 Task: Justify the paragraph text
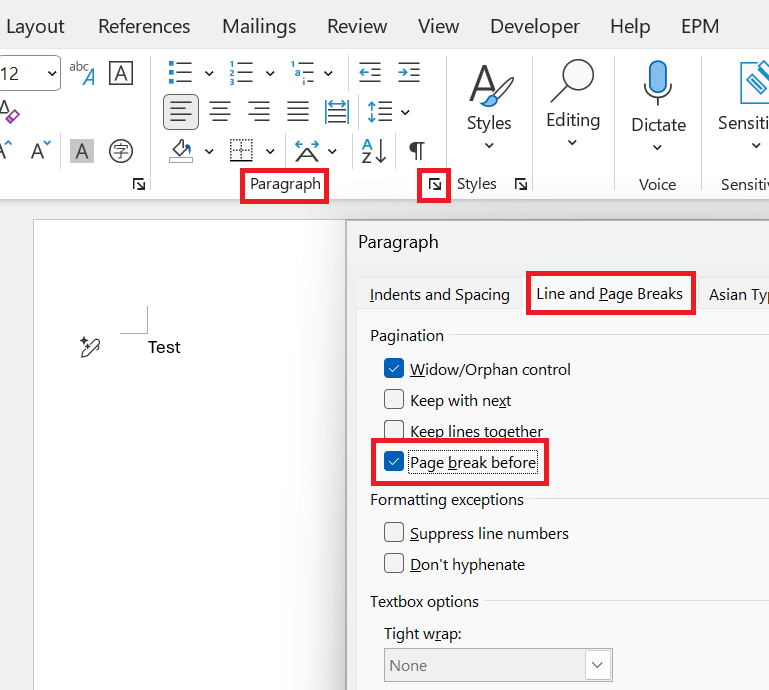pyautogui.click(x=298, y=112)
